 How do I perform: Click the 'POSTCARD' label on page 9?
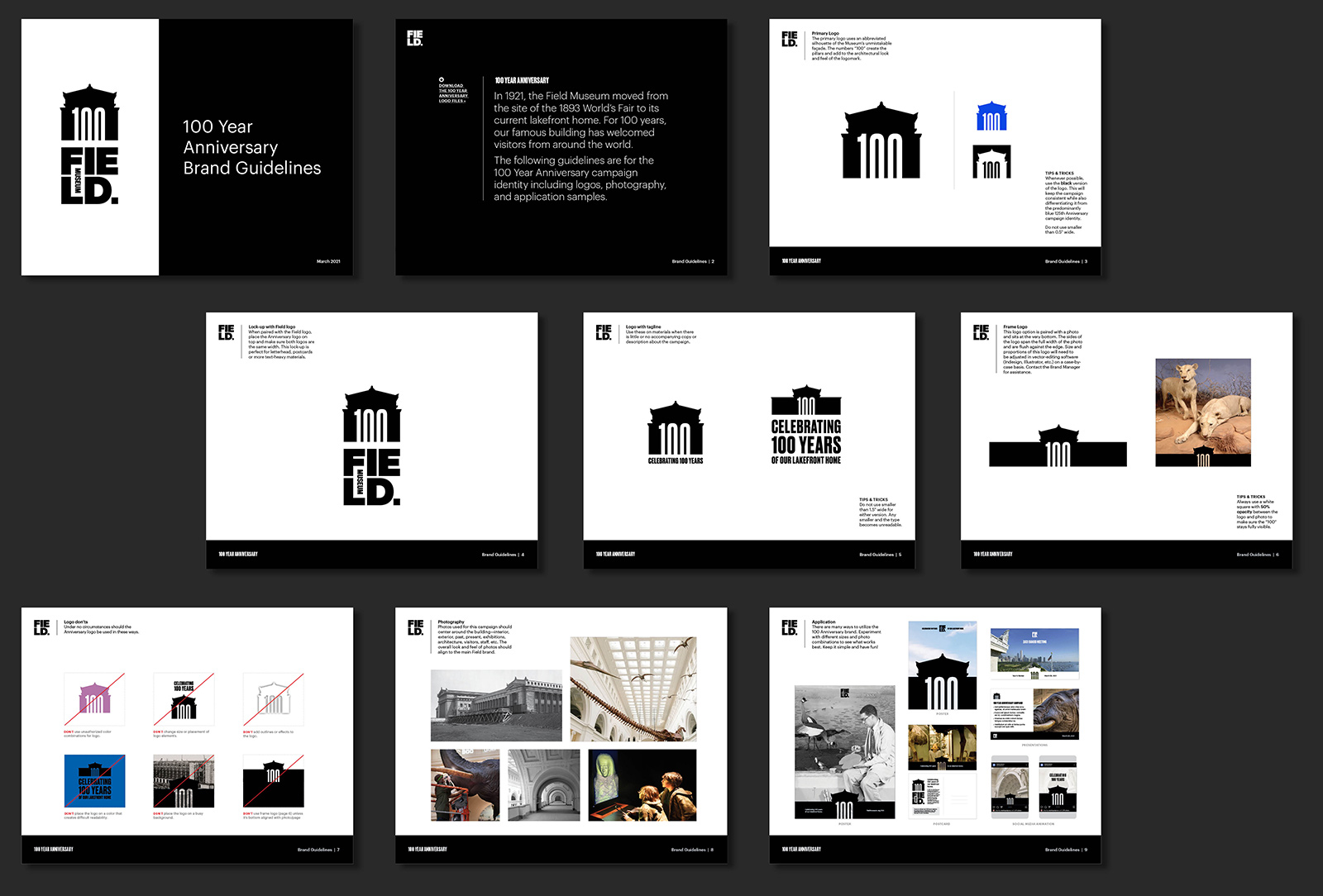coord(942,824)
